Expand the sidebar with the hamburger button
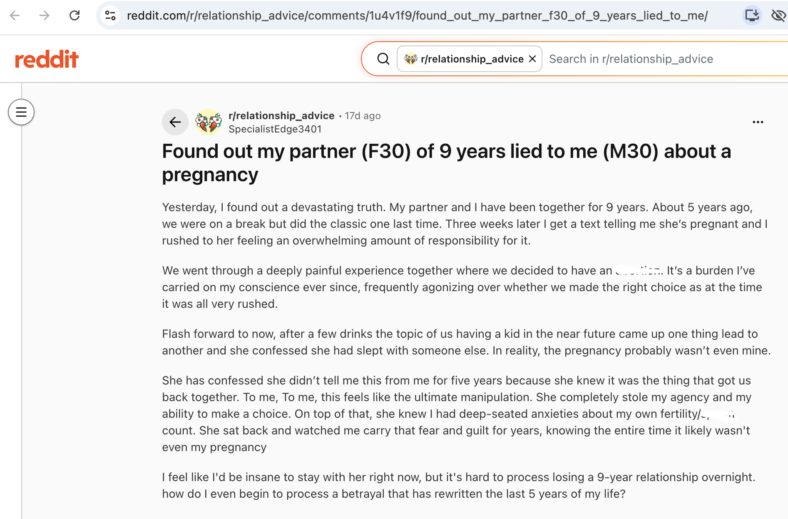The image size is (788, 519). [21, 112]
